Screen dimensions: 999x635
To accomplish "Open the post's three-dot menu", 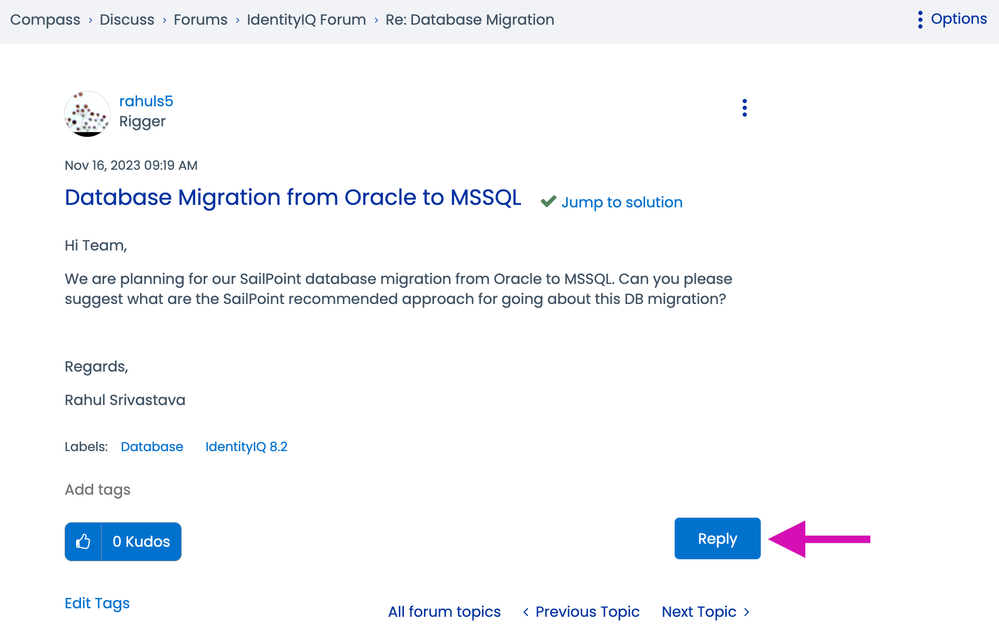I will [744, 108].
